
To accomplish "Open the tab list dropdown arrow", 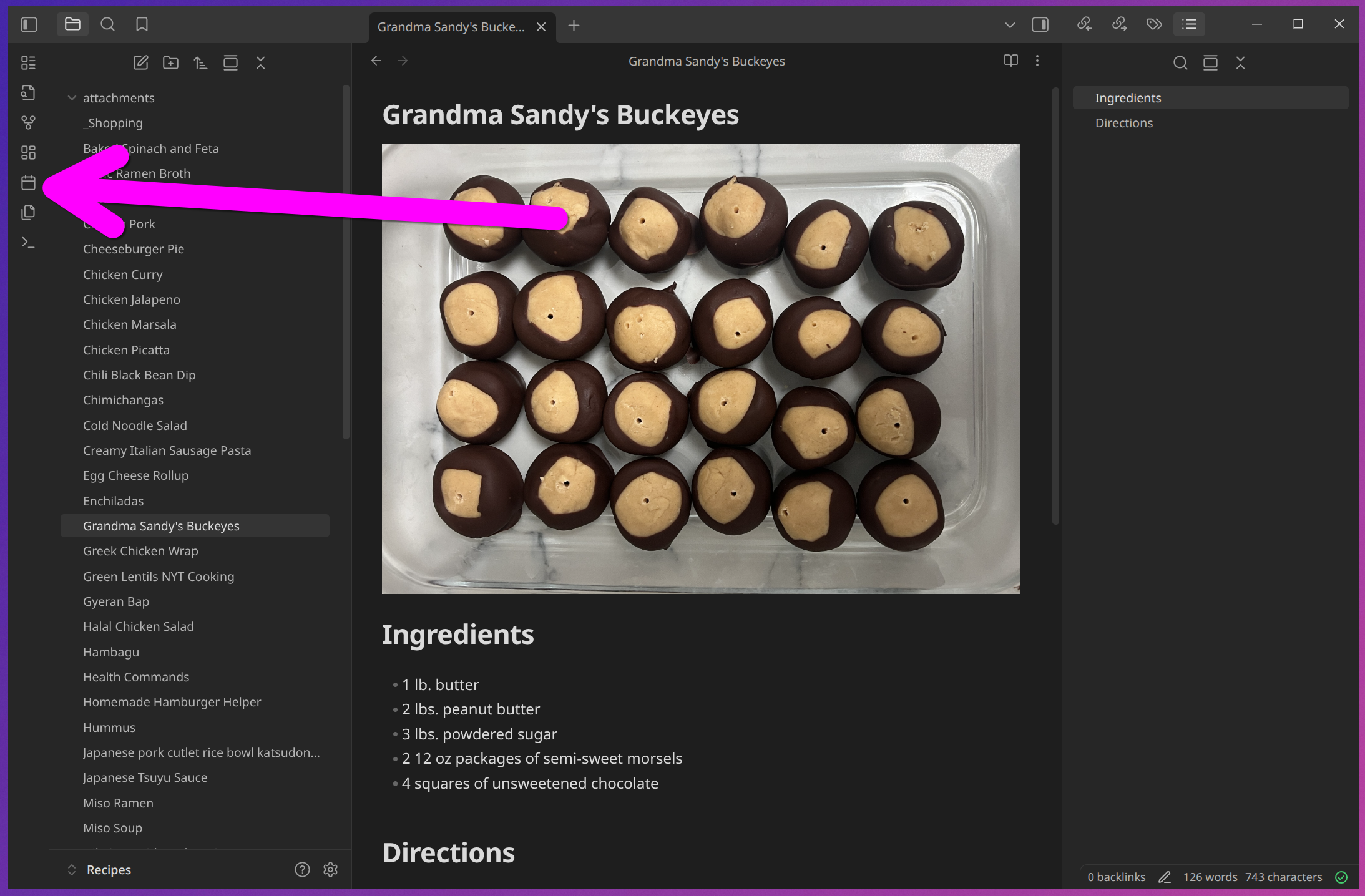I will (1010, 25).
